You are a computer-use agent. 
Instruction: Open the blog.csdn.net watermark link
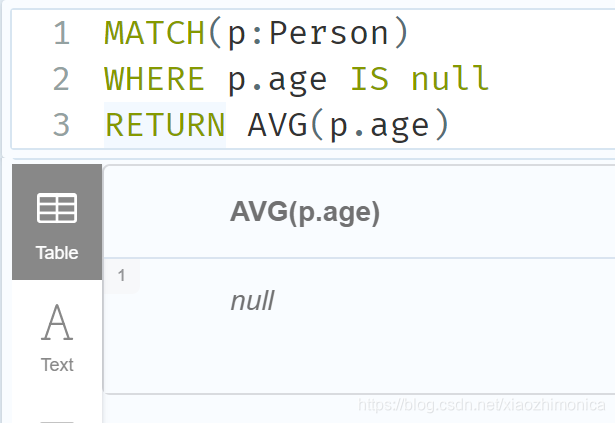click(482, 405)
